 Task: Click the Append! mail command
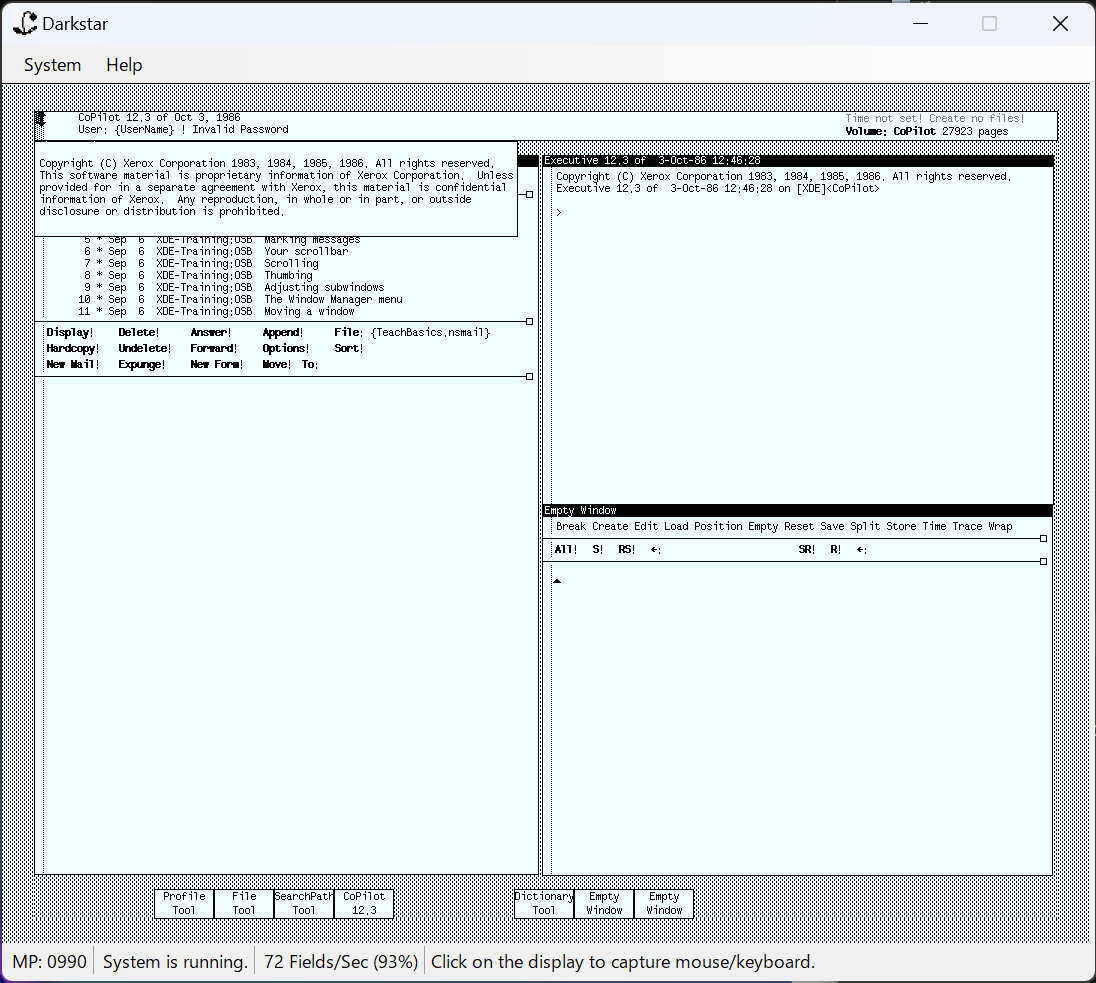(x=282, y=333)
